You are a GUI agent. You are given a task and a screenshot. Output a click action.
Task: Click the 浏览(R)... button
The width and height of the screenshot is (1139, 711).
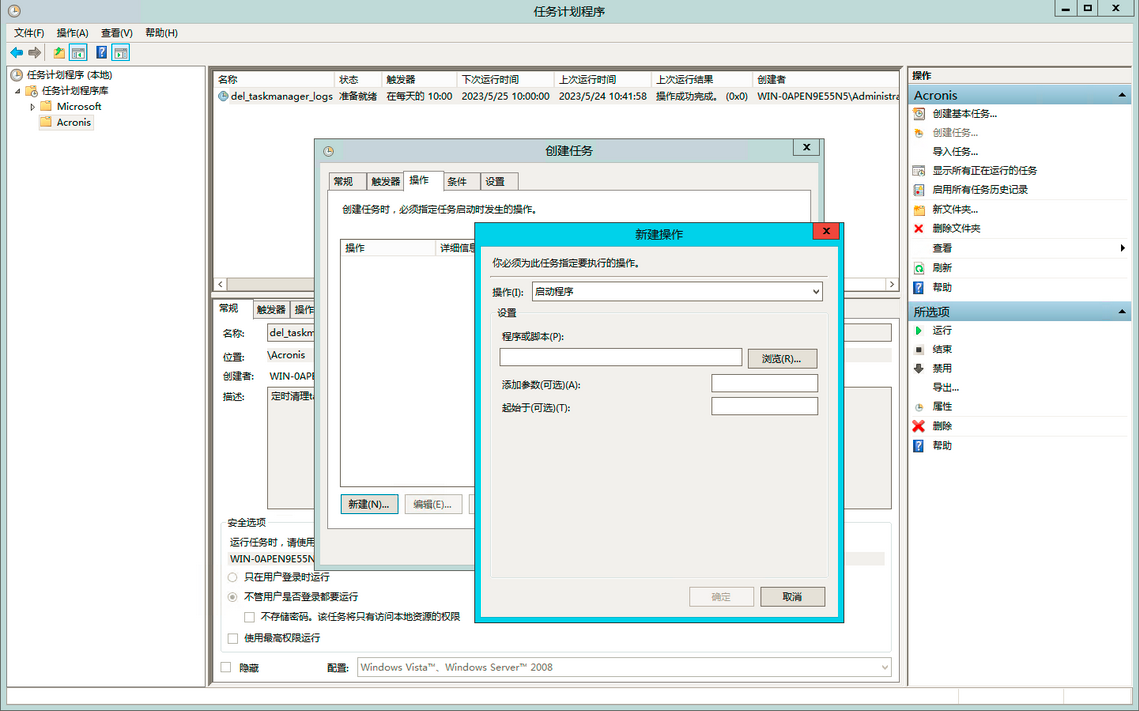coord(782,359)
